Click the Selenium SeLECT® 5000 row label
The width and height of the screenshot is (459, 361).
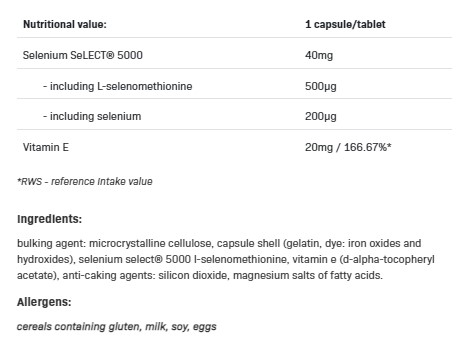(x=83, y=55)
